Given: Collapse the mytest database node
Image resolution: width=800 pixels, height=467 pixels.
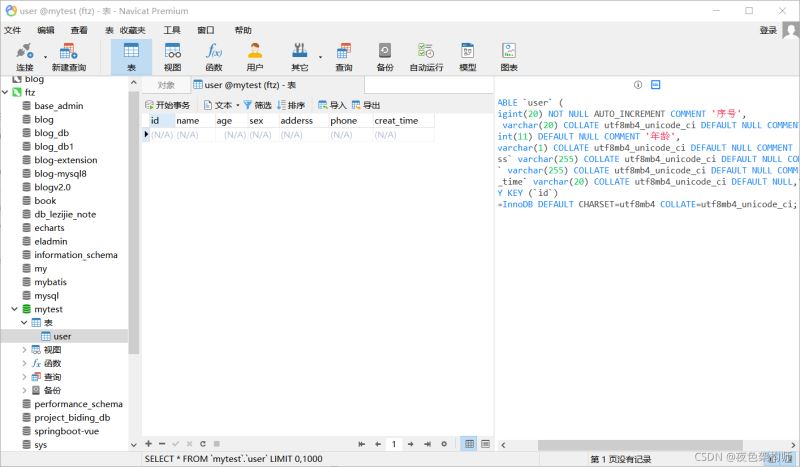Looking at the screenshot, I should coord(14,309).
